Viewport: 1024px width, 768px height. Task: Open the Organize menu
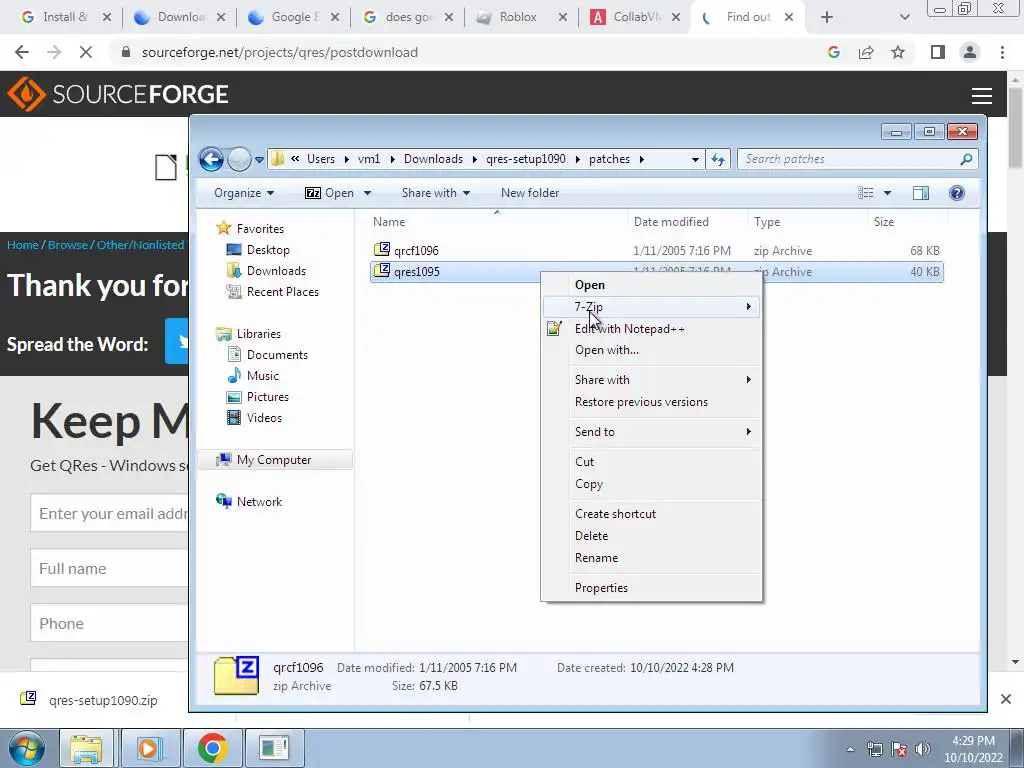244,193
